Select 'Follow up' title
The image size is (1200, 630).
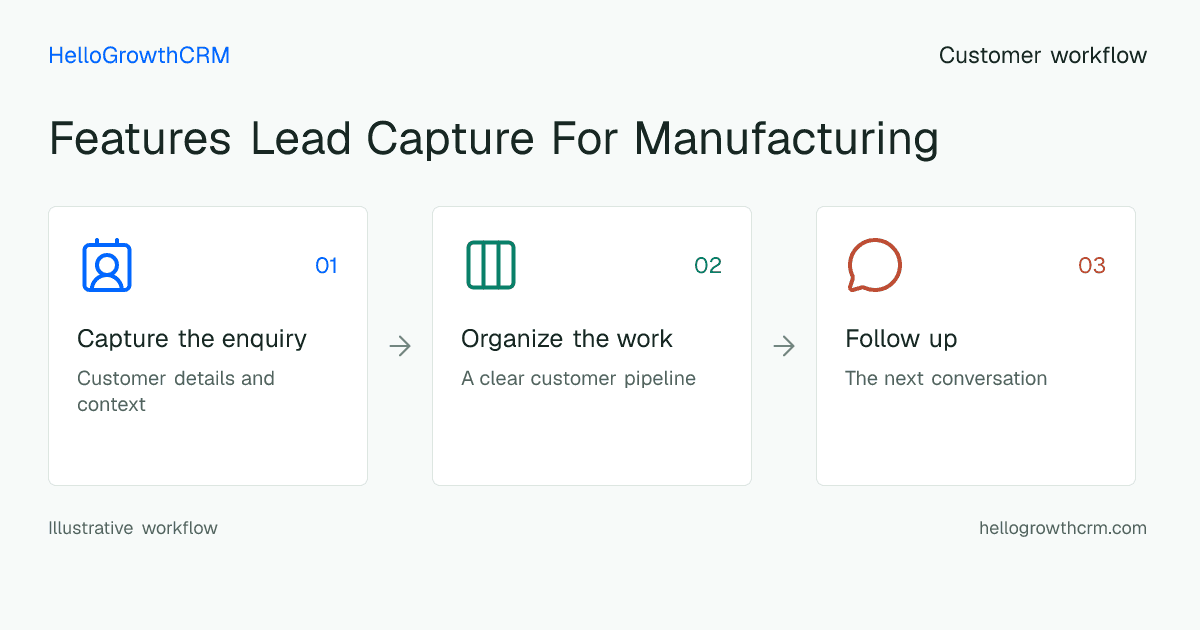901,339
